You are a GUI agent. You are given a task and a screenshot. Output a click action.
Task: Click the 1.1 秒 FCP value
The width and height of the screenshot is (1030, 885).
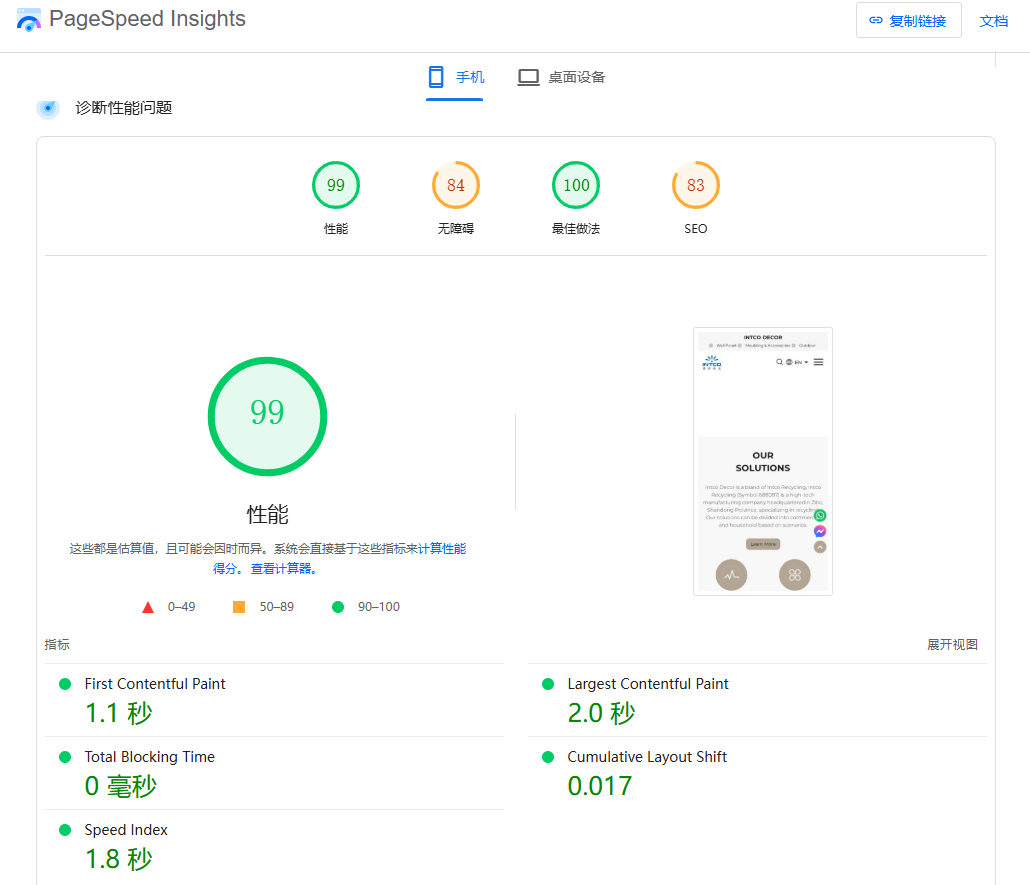coord(119,713)
